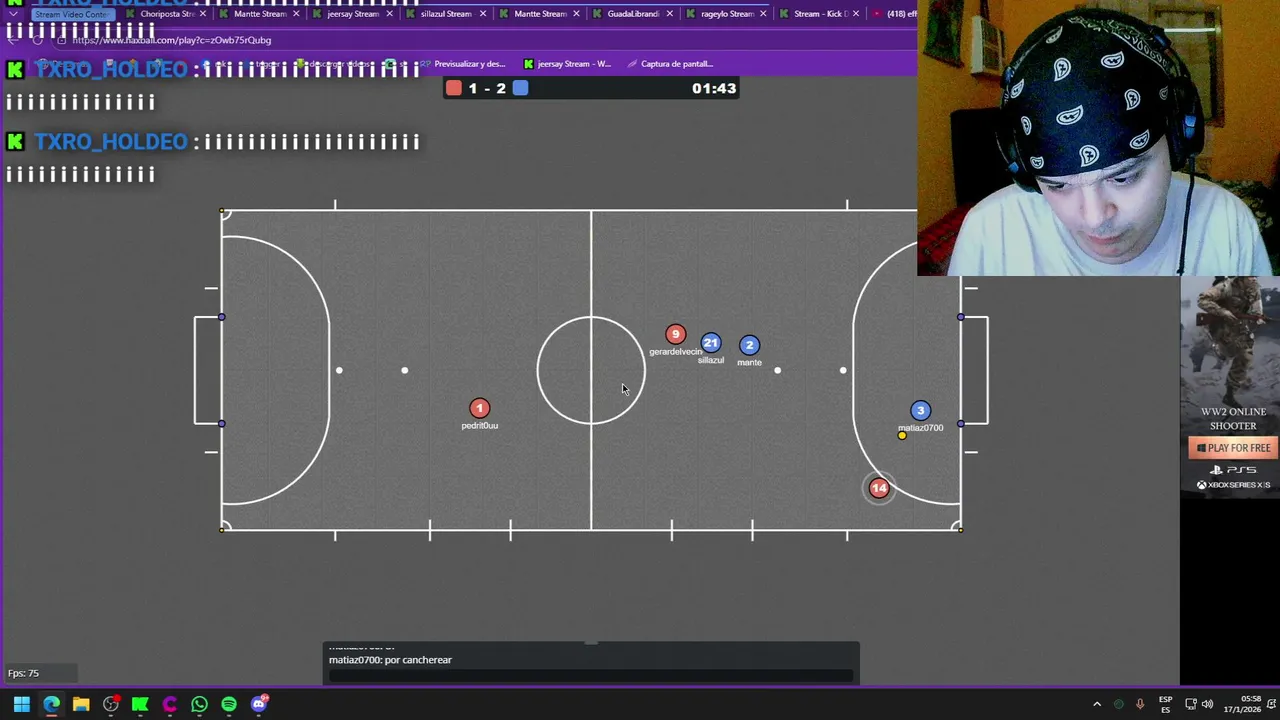This screenshot has width=1280, height=720.
Task: Click the yellow ball on the pitch
Action: (902, 435)
